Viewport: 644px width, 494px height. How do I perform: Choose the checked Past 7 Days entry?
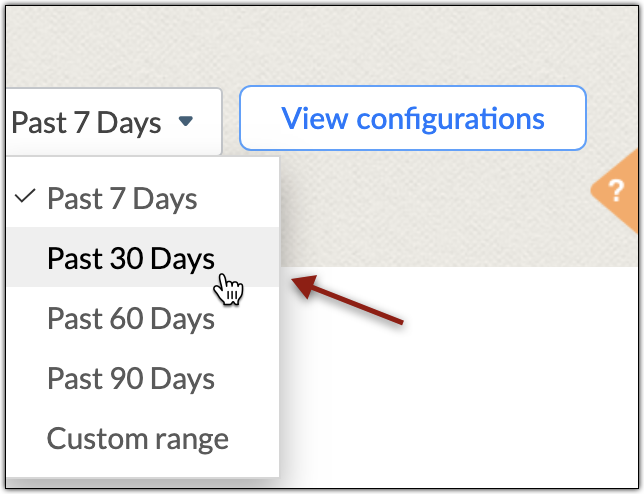(x=122, y=198)
